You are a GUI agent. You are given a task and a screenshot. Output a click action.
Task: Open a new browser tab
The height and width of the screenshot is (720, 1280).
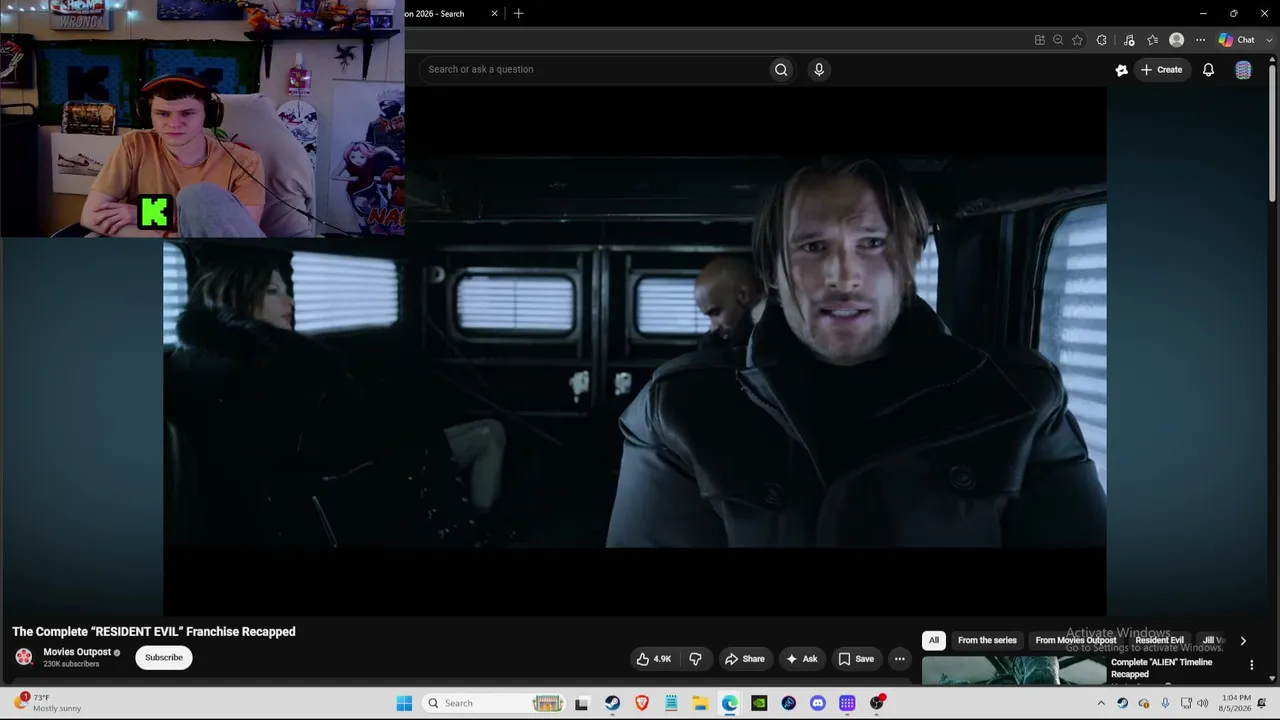point(518,14)
